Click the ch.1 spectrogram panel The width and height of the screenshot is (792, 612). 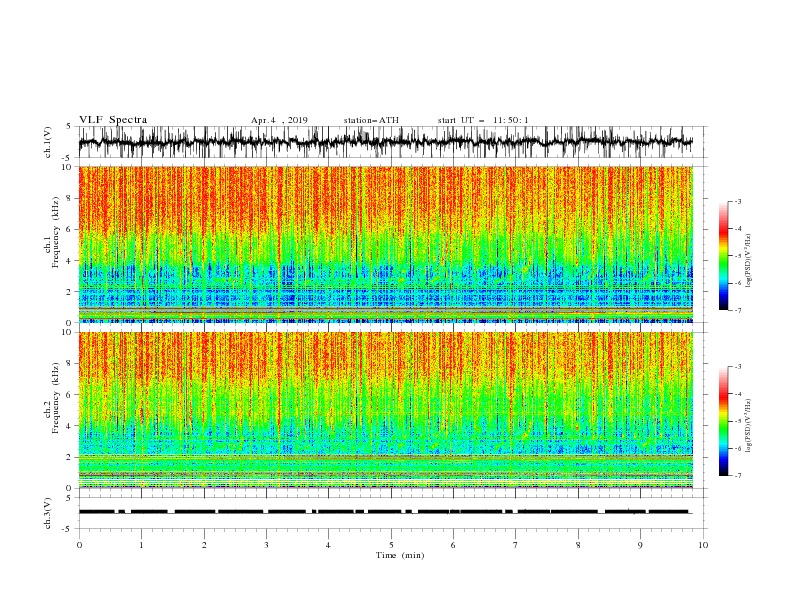tap(386, 244)
